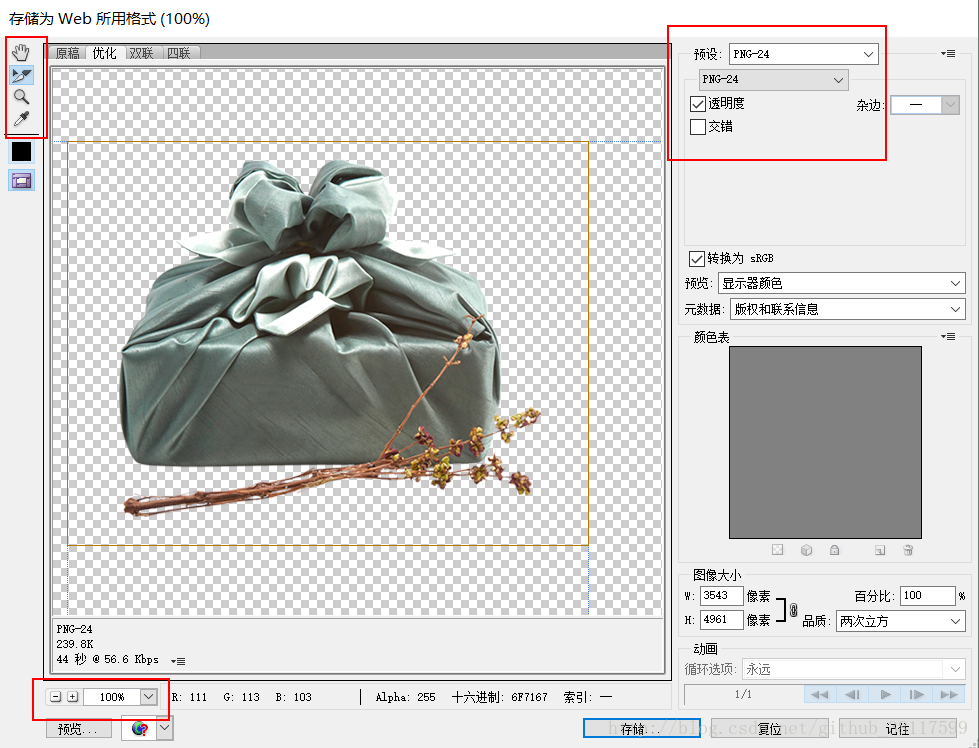The height and width of the screenshot is (748, 979).
Task: Select the Zoom magnifier tool
Action: point(21,97)
